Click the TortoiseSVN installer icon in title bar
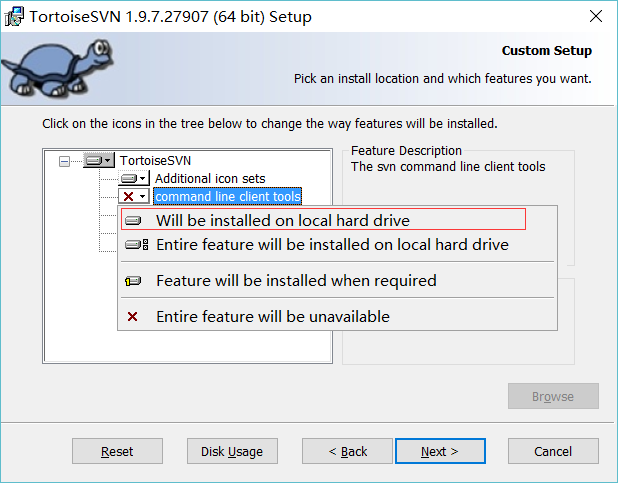This screenshot has height=483, width=618. coord(14,17)
